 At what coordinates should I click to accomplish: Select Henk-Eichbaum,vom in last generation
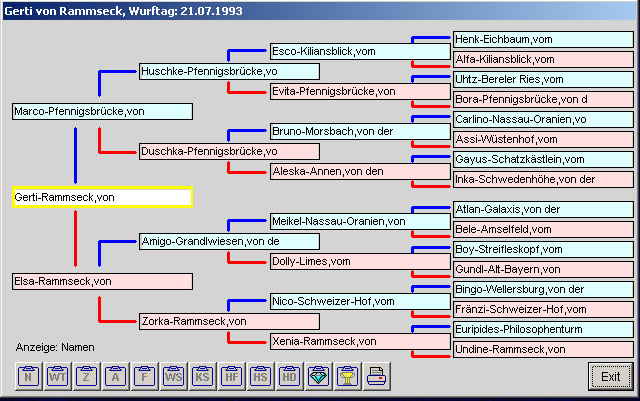(542, 39)
